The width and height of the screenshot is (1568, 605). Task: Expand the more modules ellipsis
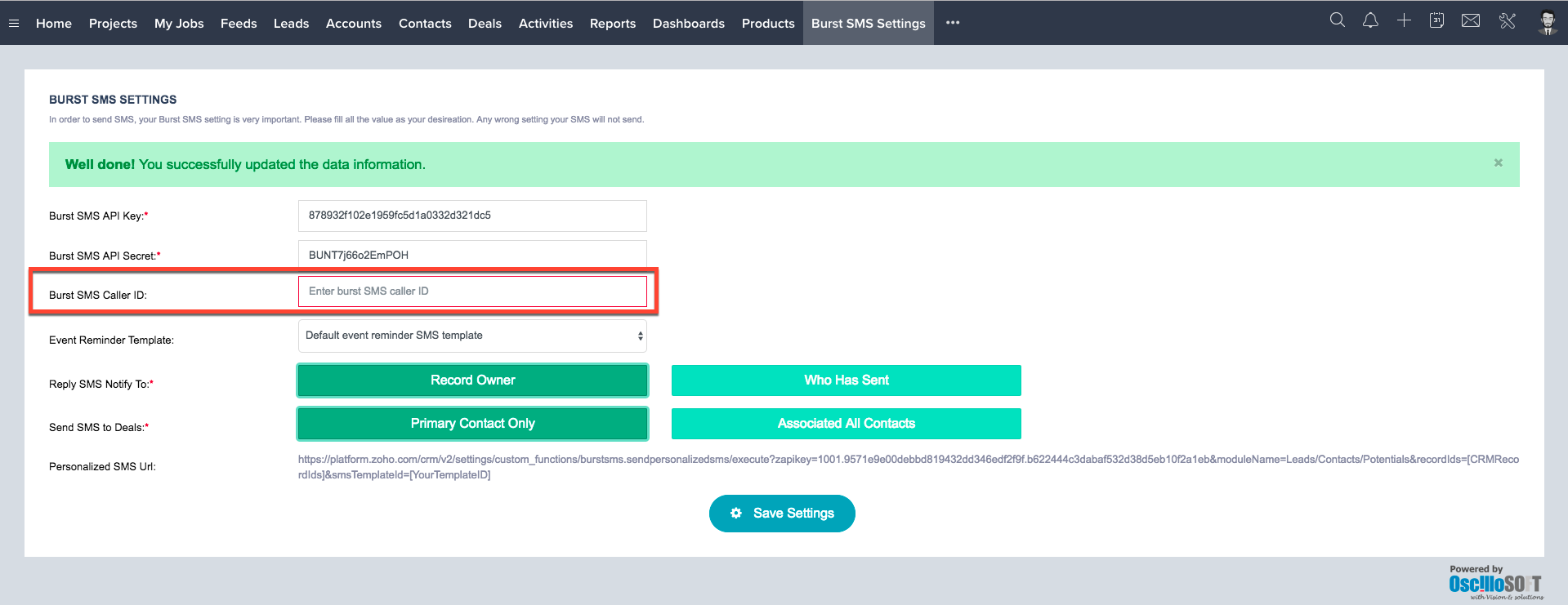(x=953, y=23)
